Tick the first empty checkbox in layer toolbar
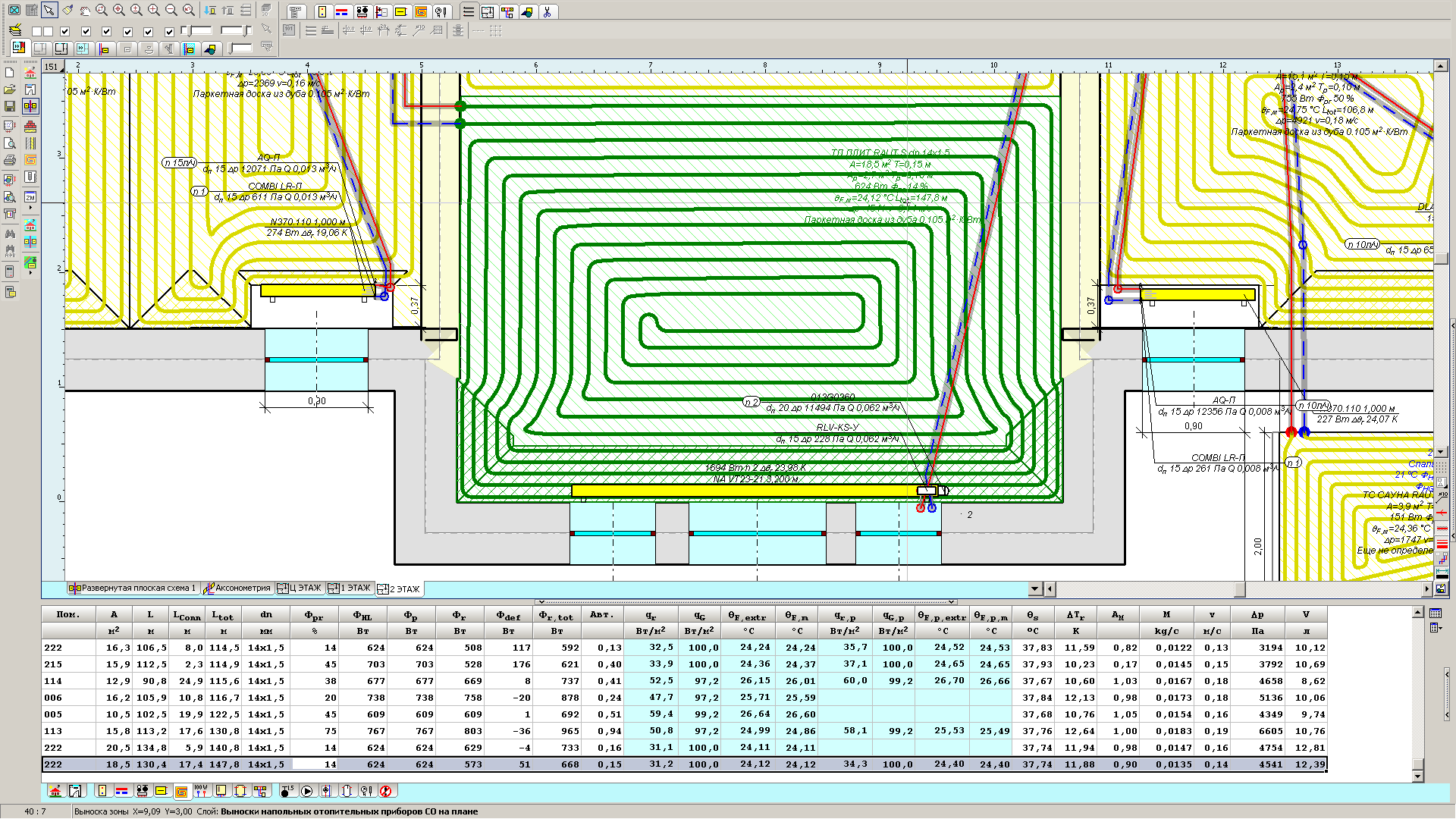The width and height of the screenshot is (1456, 819). click(36, 31)
